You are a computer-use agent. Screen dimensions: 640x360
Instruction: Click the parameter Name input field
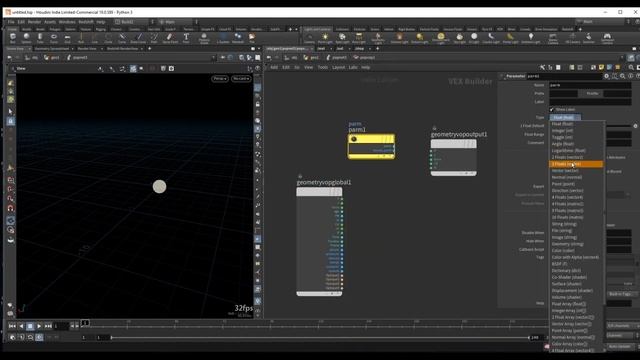[x=590, y=85]
